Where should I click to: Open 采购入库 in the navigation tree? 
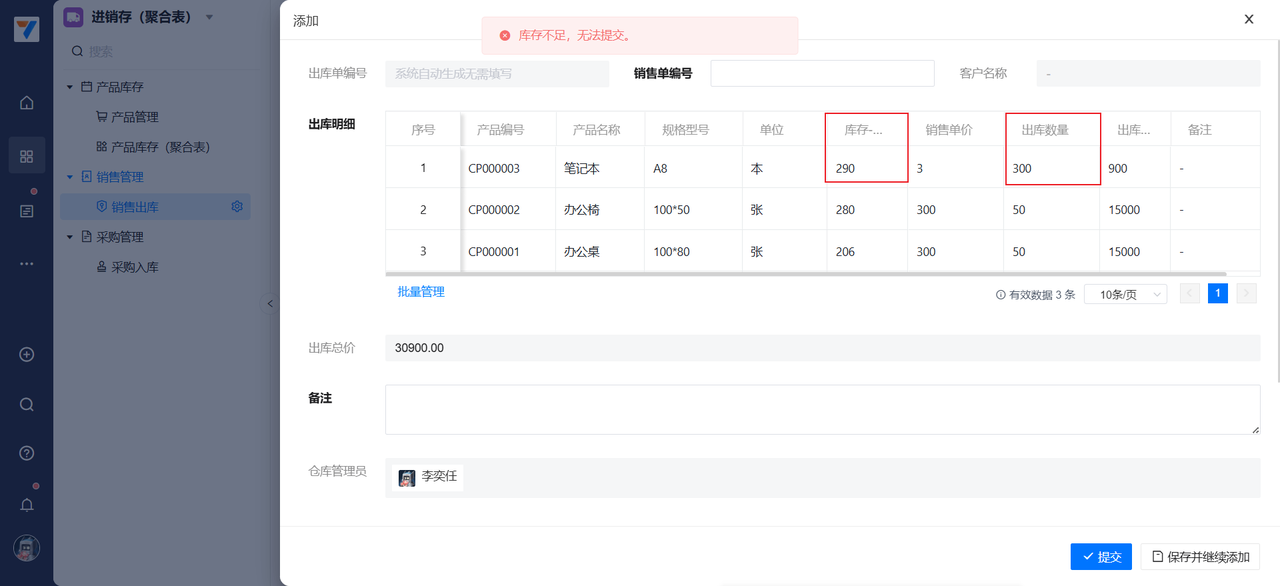tap(134, 267)
